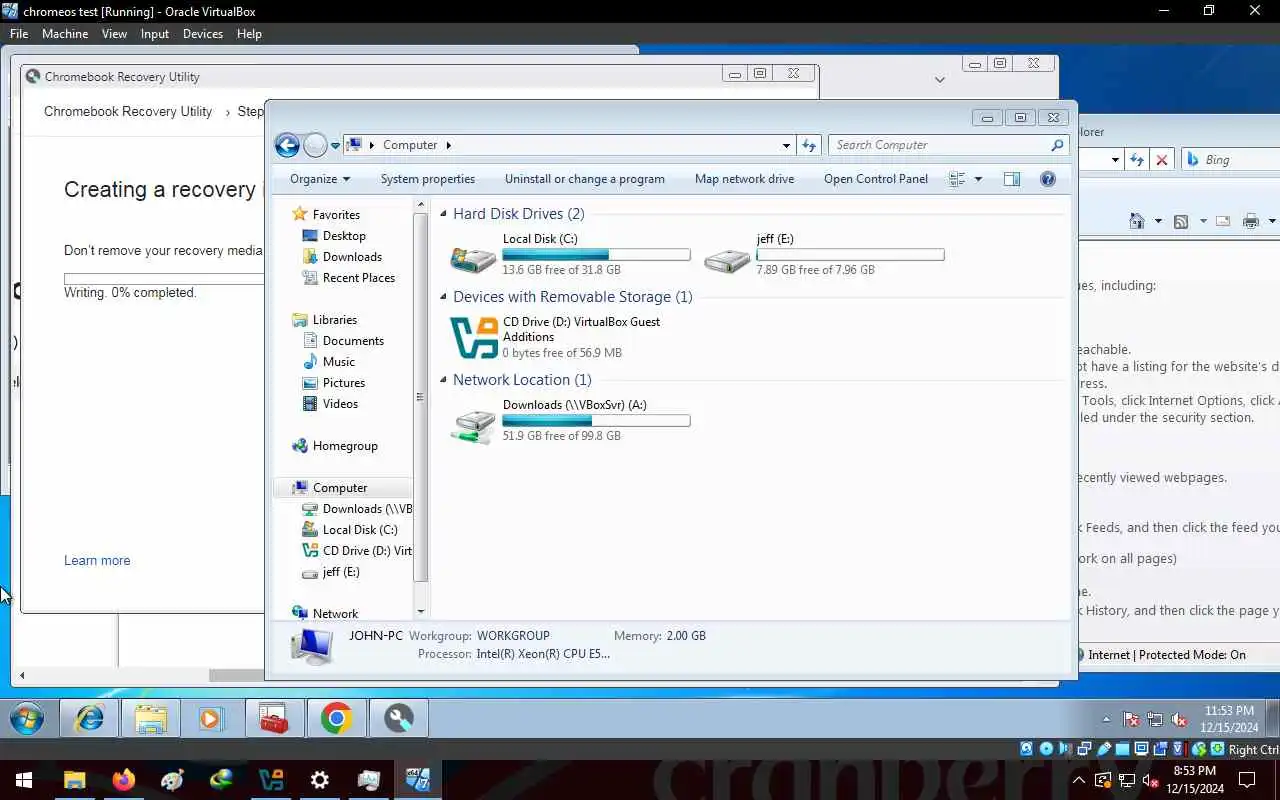The image size is (1280, 800).
Task: Open VirtualBox View menu
Action: coord(114,33)
